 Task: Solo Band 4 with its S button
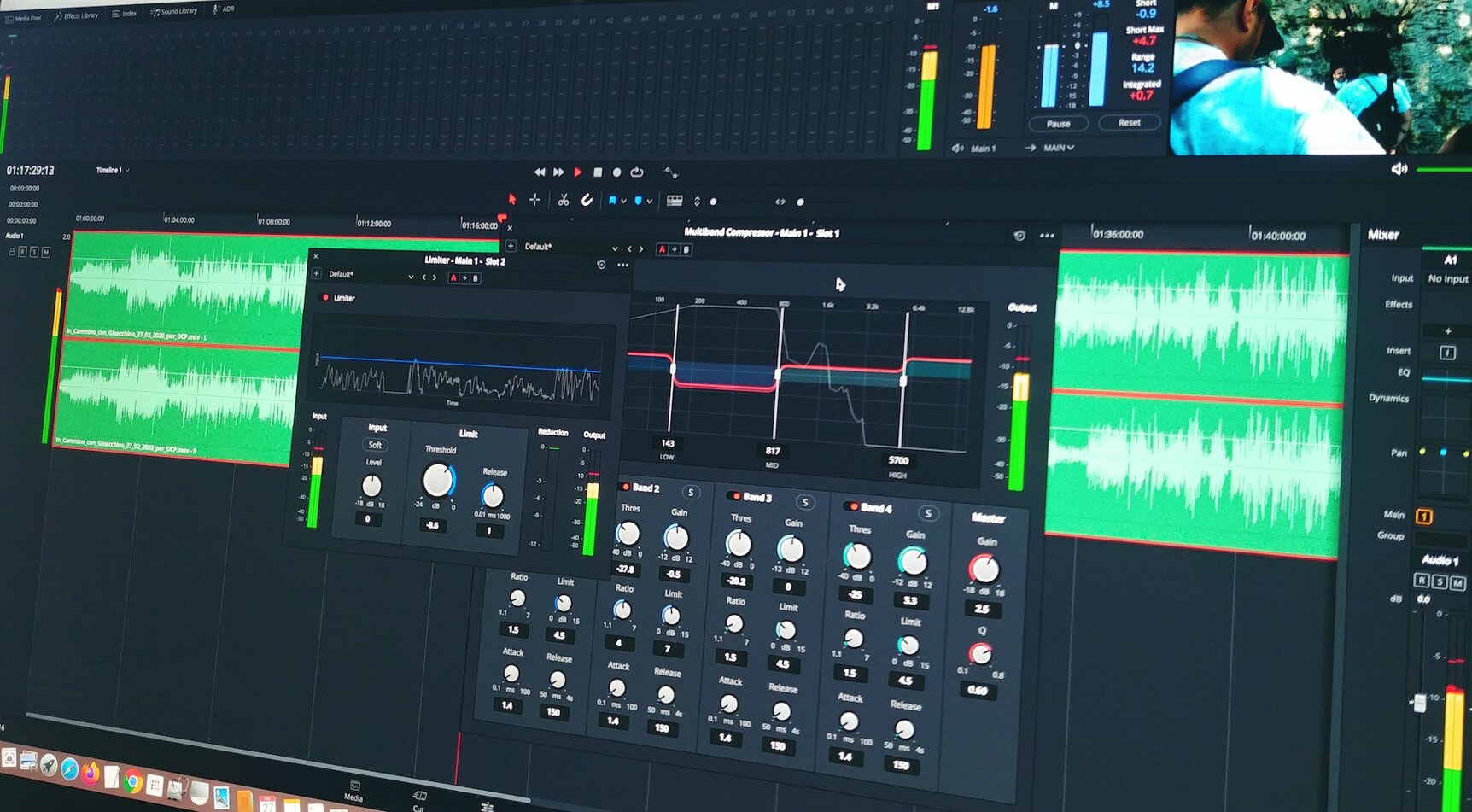click(x=927, y=513)
